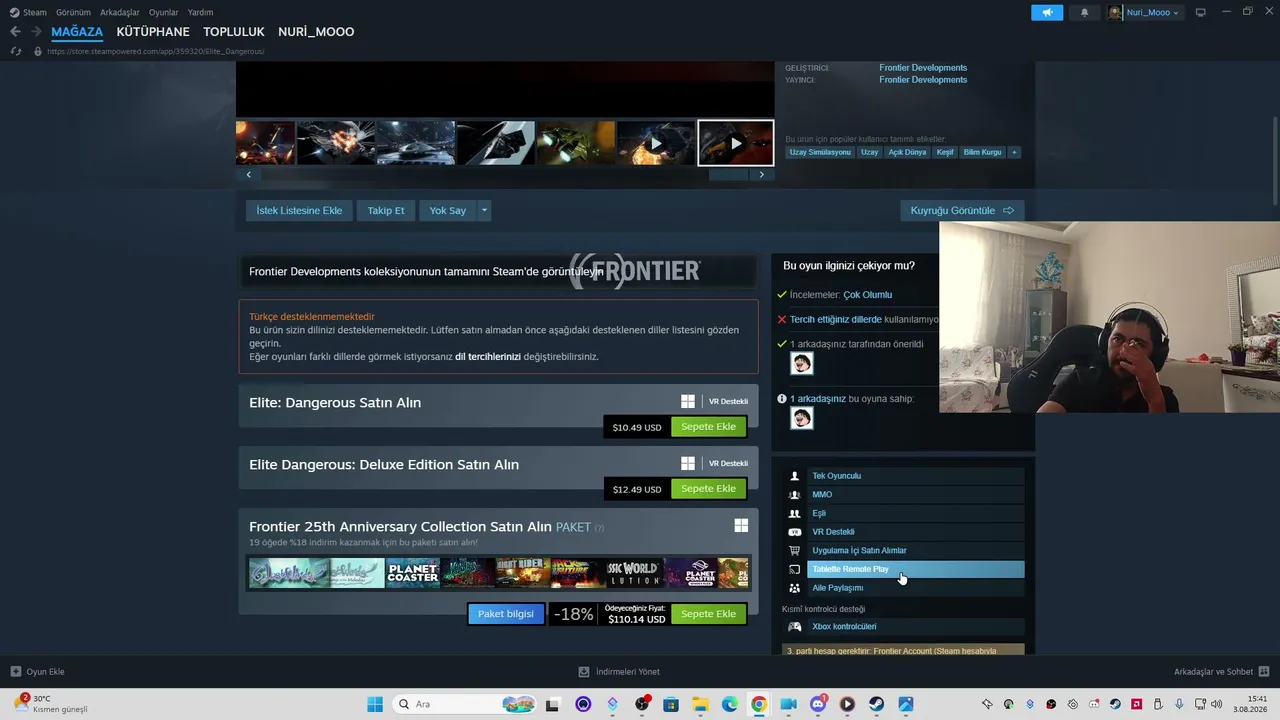
Task: Click the Paket bilgisi button
Action: coord(506,614)
